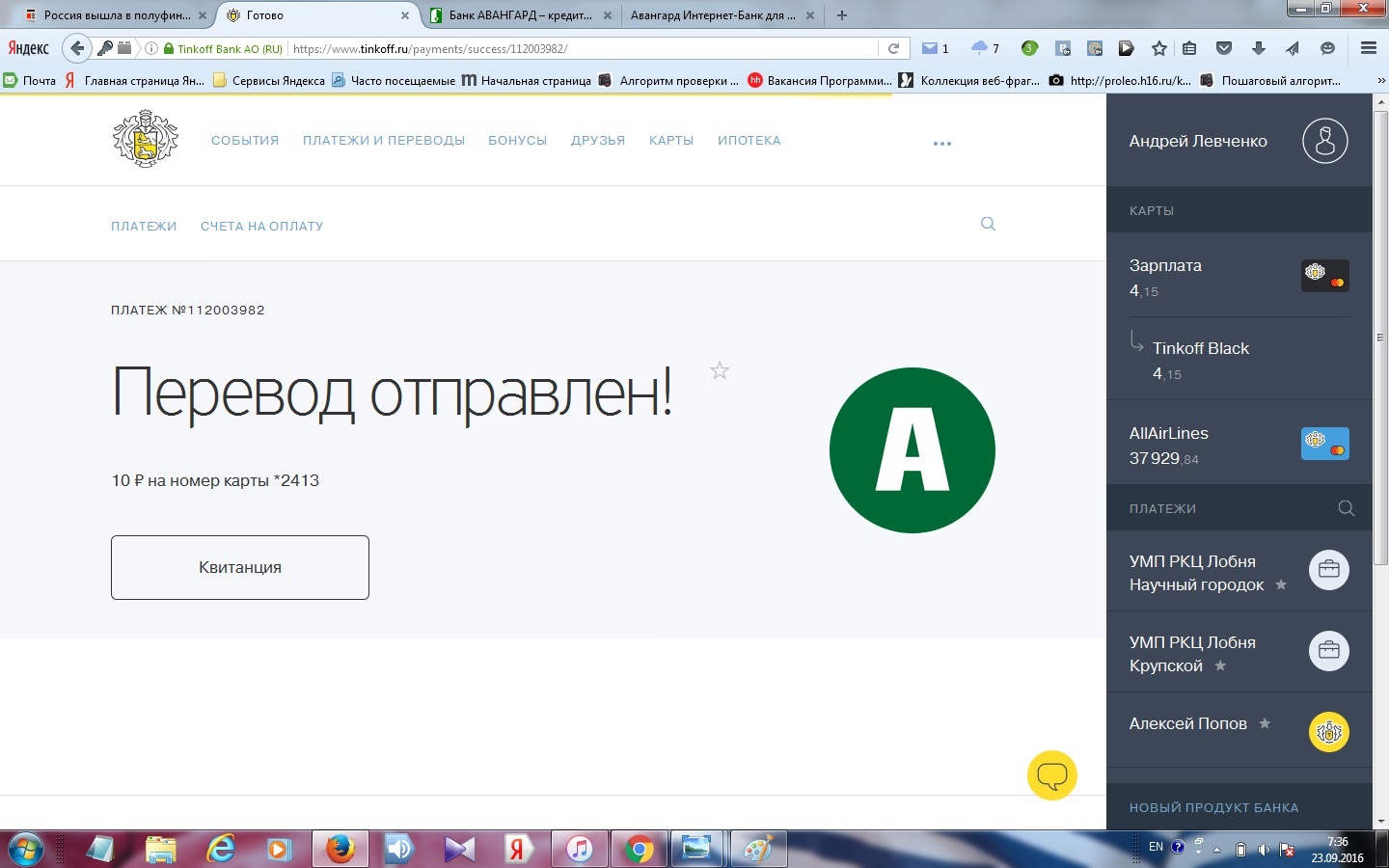Click the search magnifier in the payments subheader
The image size is (1389, 868).
(x=988, y=224)
